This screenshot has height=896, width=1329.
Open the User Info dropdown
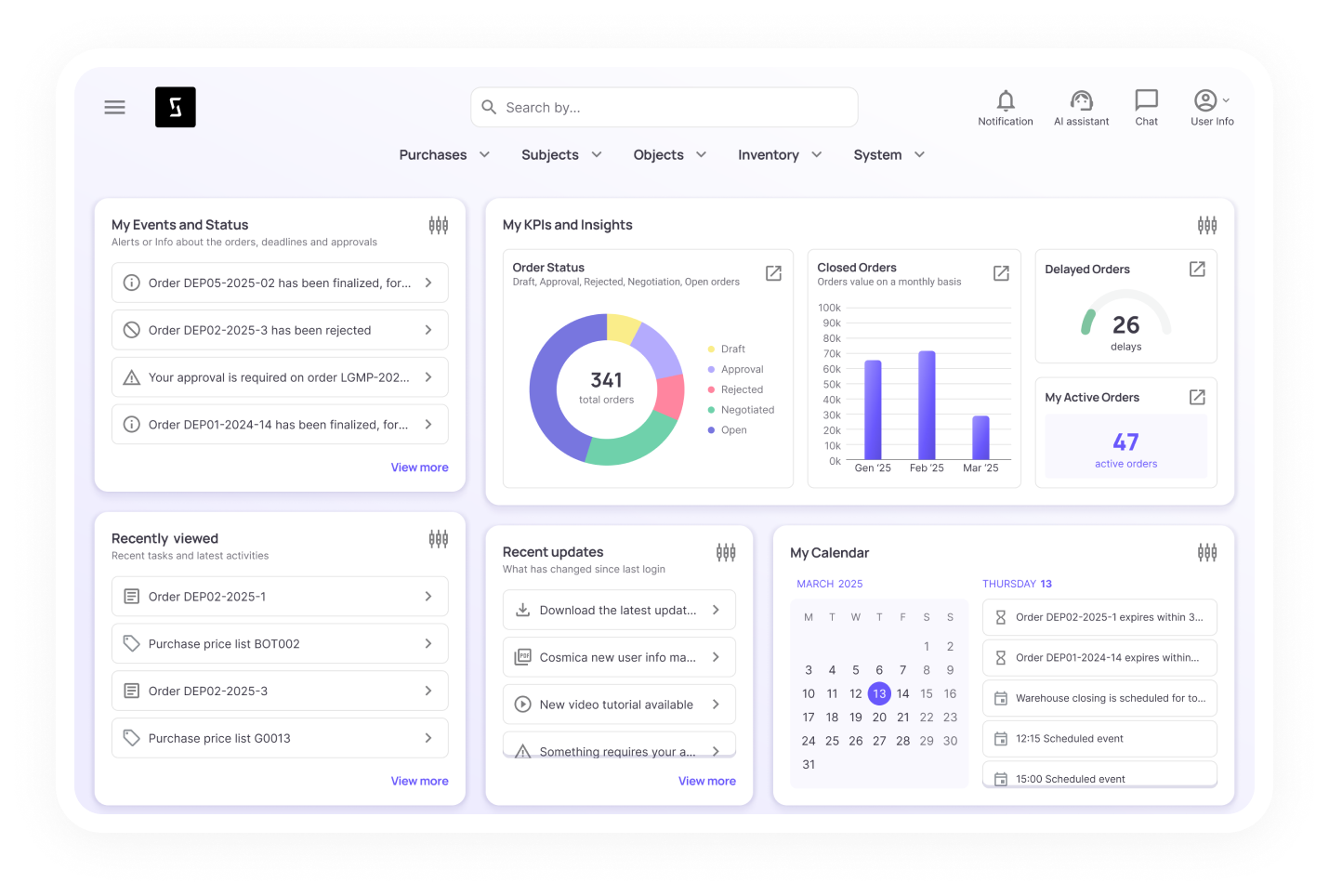1211,100
